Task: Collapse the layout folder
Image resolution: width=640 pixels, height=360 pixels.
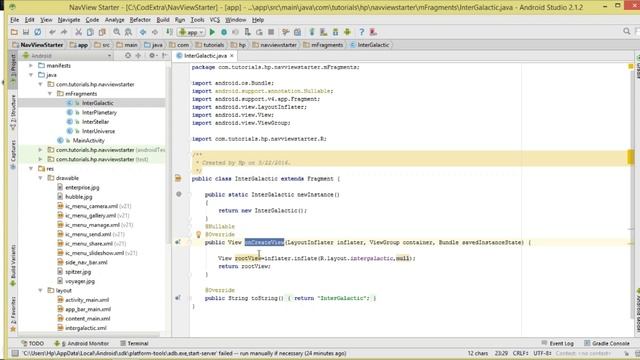Action: click(40, 290)
